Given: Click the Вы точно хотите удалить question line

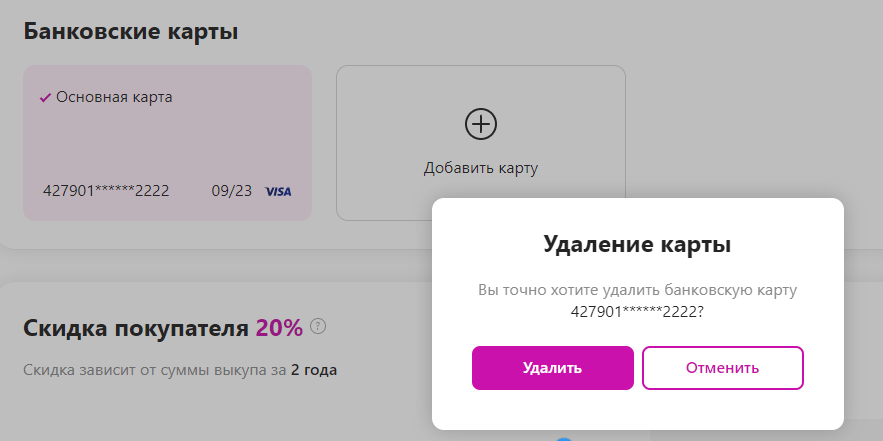Looking at the screenshot, I should click(x=637, y=290).
